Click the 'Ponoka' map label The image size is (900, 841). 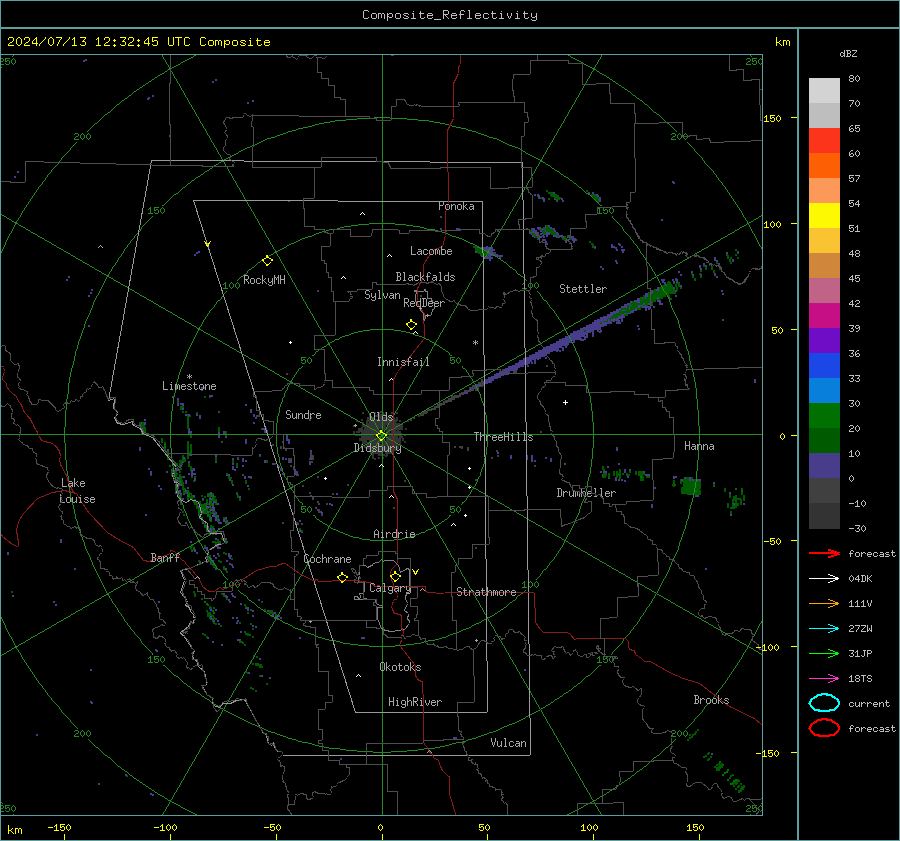click(x=456, y=206)
